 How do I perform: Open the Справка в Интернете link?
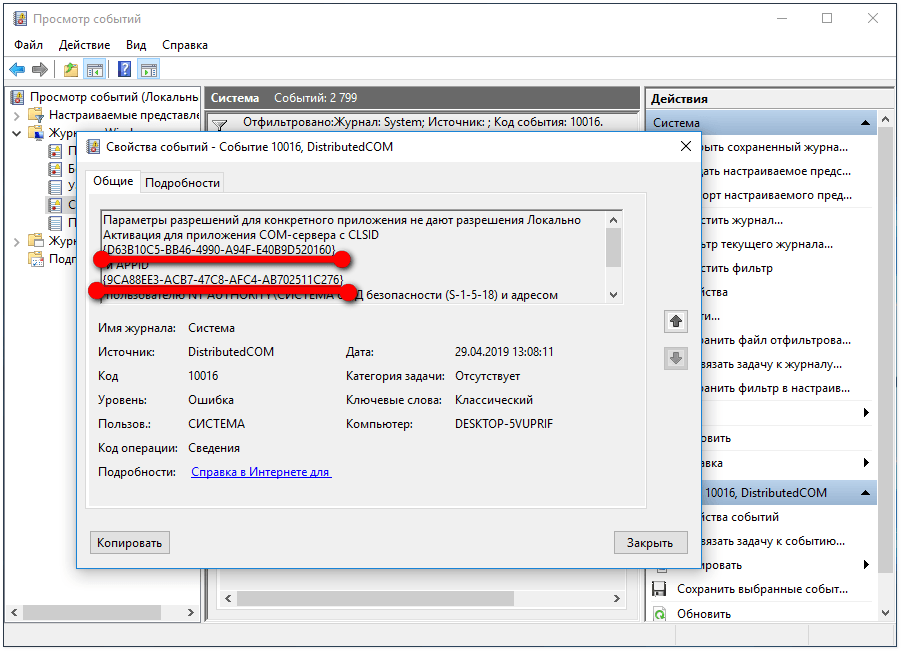coord(260,472)
